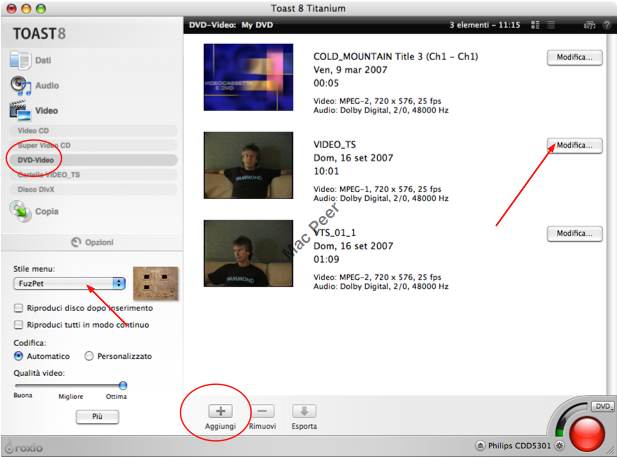Click Modifica for VTS_01_1 item
This screenshot has width=617, height=457.
pyautogui.click(x=575, y=234)
